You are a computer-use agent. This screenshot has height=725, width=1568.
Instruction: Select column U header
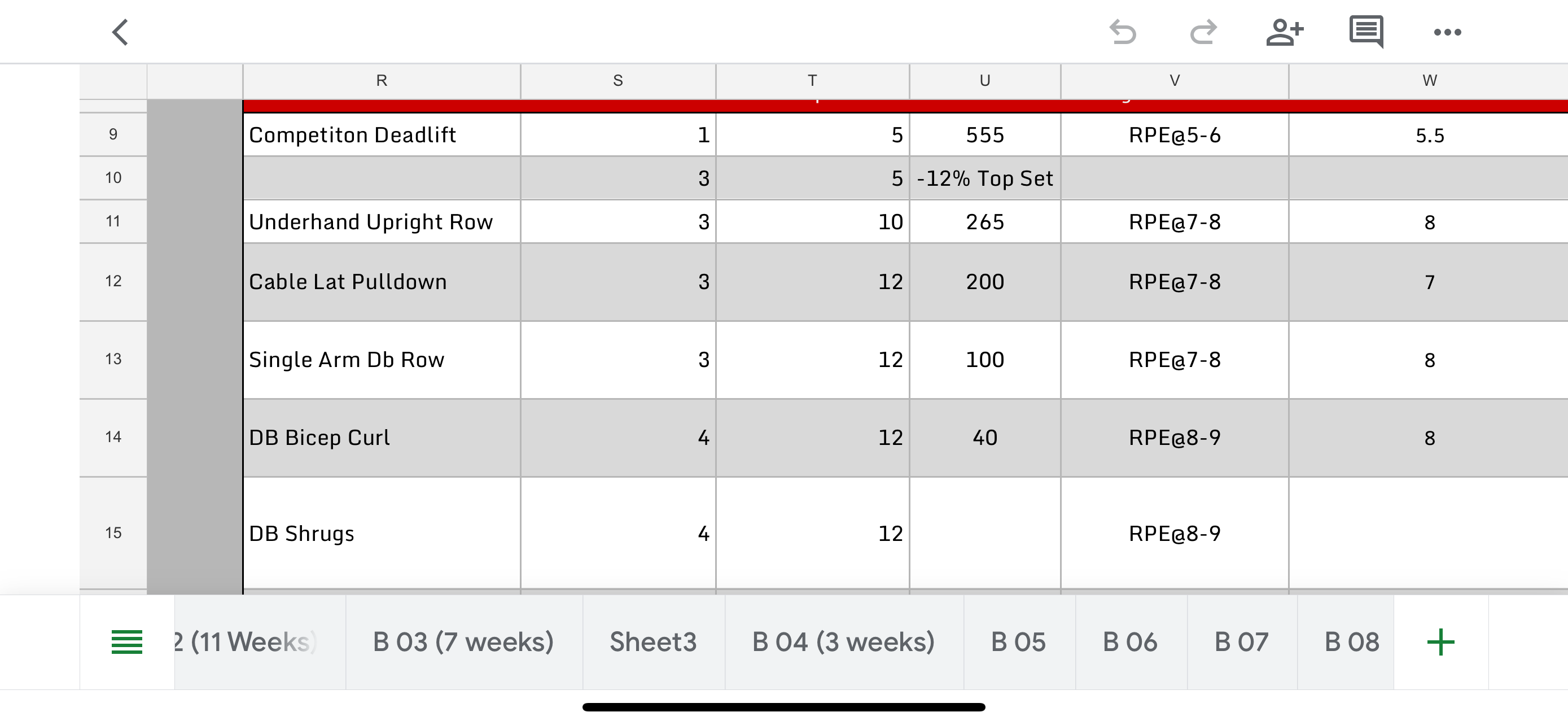click(x=985, y=81)
